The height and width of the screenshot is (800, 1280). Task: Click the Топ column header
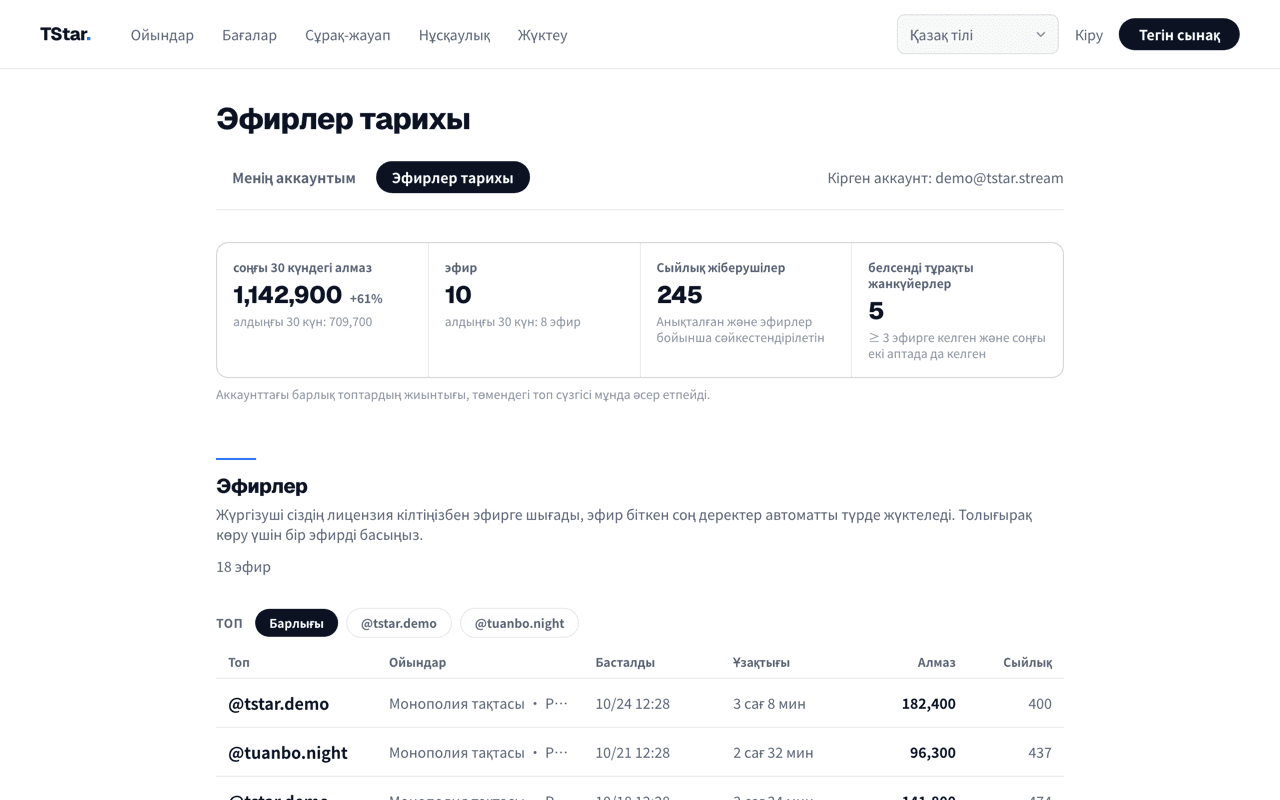(x=239, y=662)
